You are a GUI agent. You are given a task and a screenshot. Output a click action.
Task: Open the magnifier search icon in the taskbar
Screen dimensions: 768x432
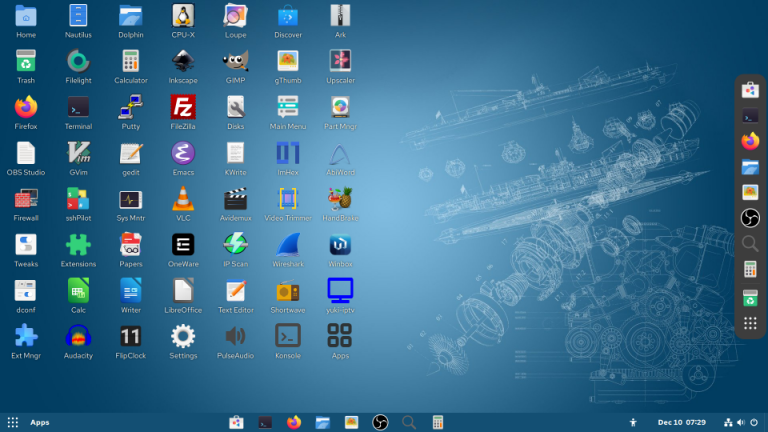[x=408, y=422]
